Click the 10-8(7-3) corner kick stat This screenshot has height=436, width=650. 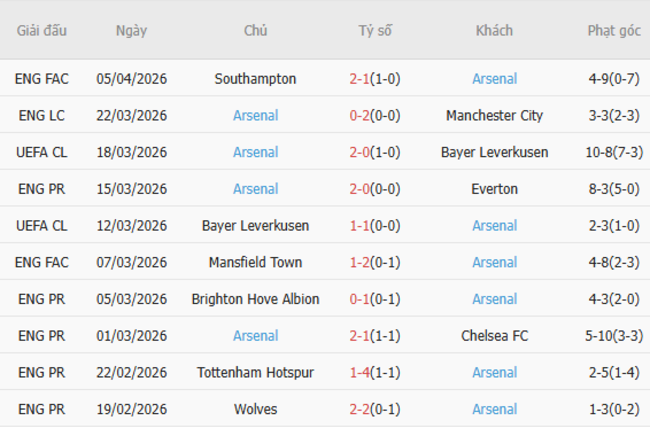pyautogui.click(x=614, y=152)
